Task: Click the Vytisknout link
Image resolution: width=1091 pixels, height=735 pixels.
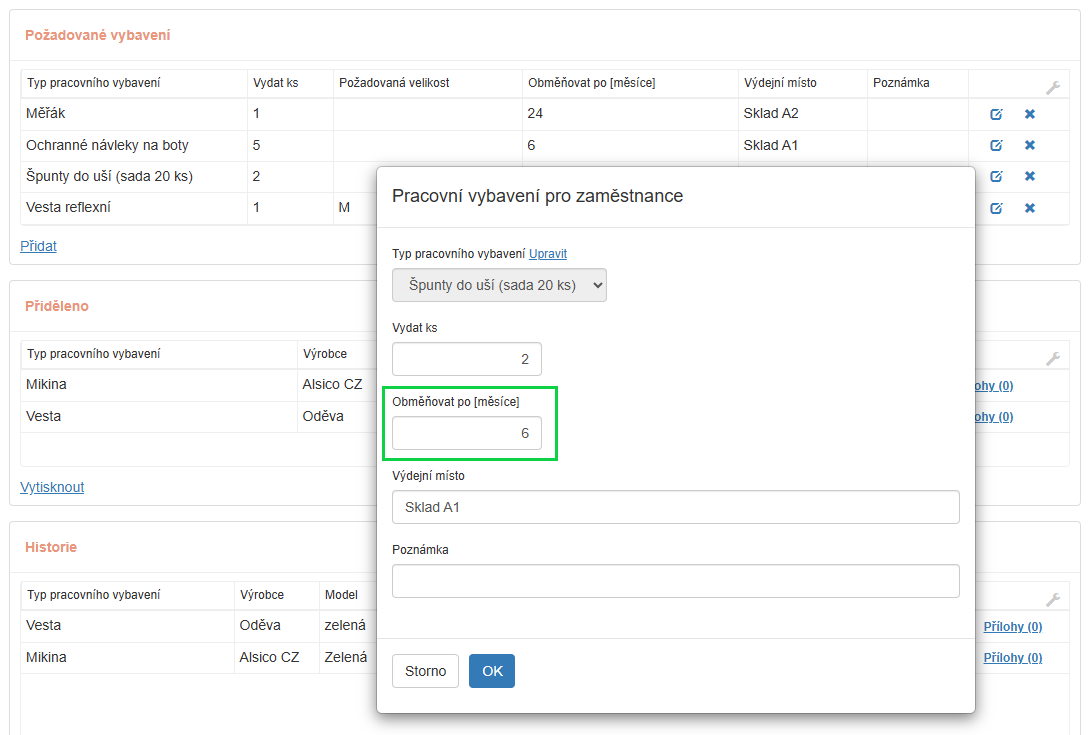Action: pyautogui.click(x=52, y=487)
